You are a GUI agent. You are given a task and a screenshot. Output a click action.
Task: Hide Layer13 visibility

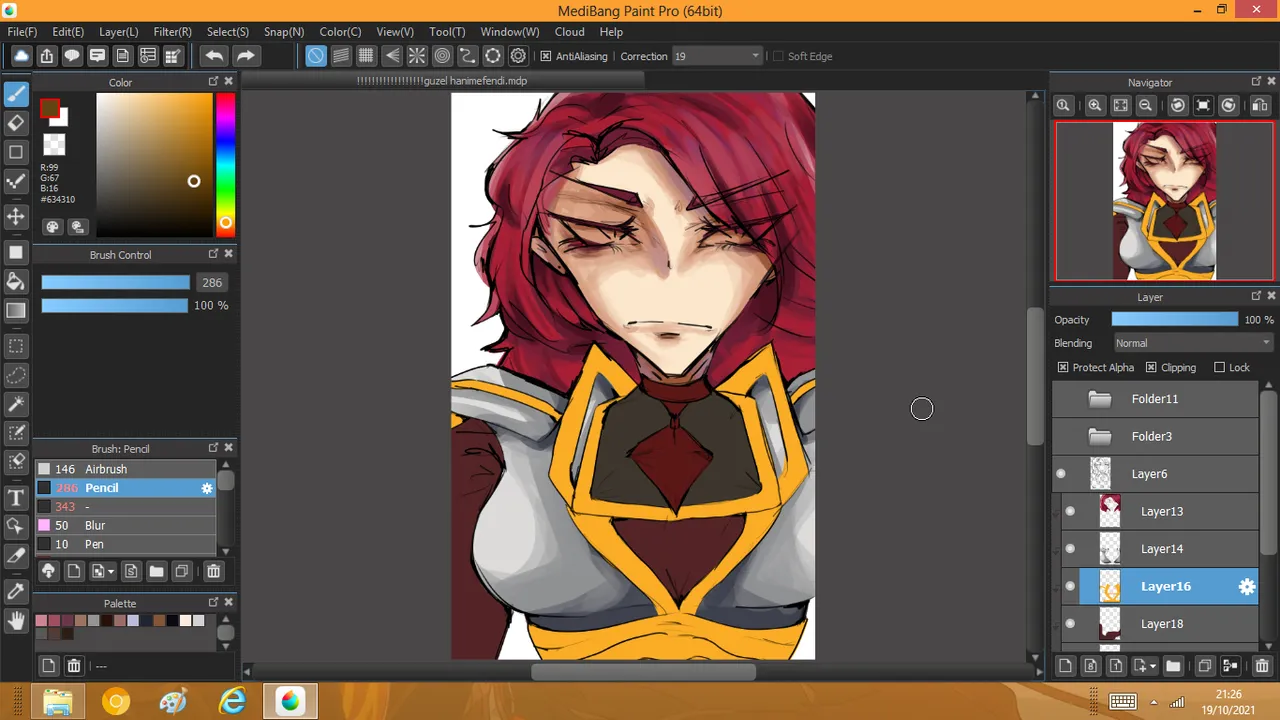(1070, 511)
